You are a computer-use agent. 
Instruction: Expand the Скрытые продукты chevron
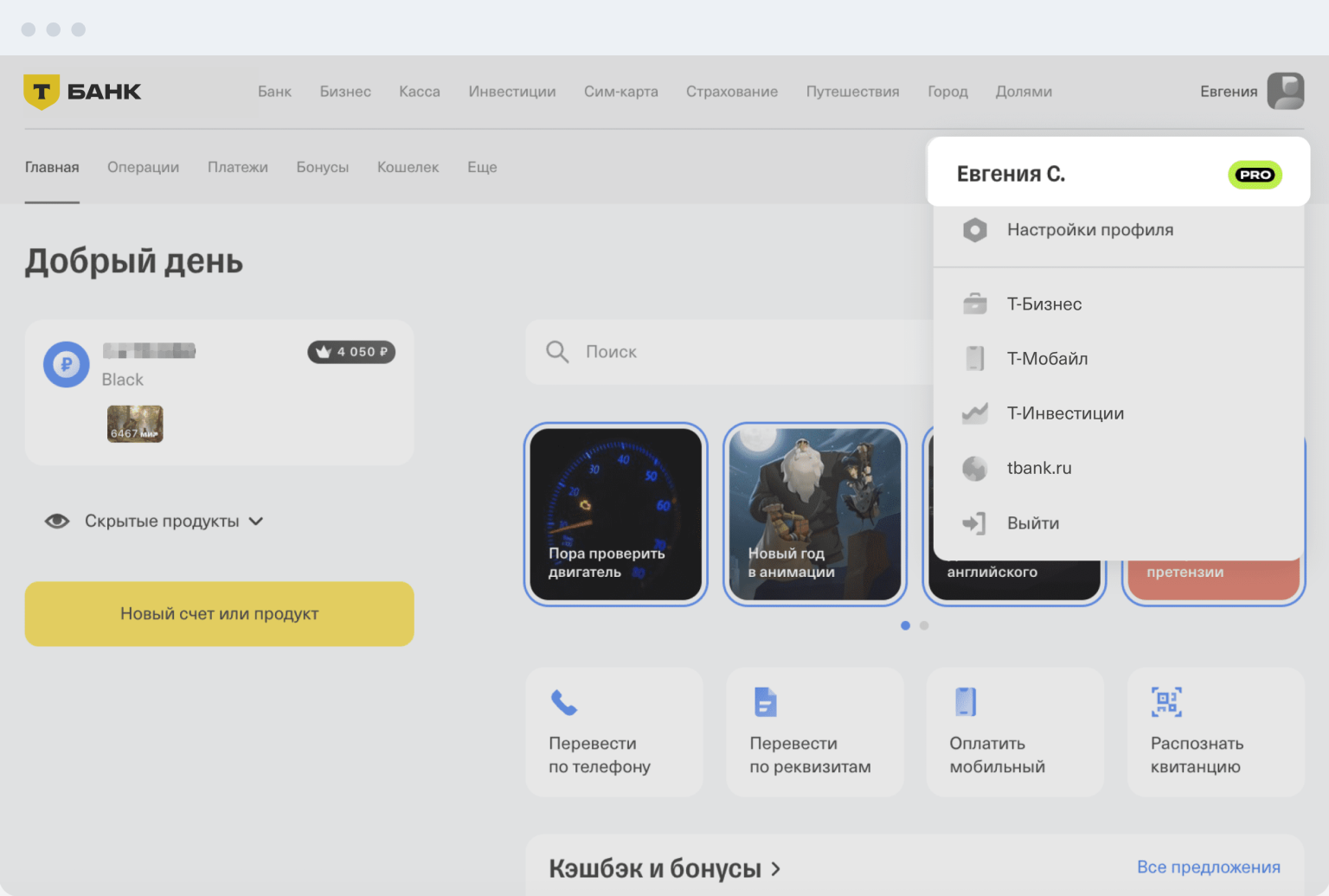point(256,522)
